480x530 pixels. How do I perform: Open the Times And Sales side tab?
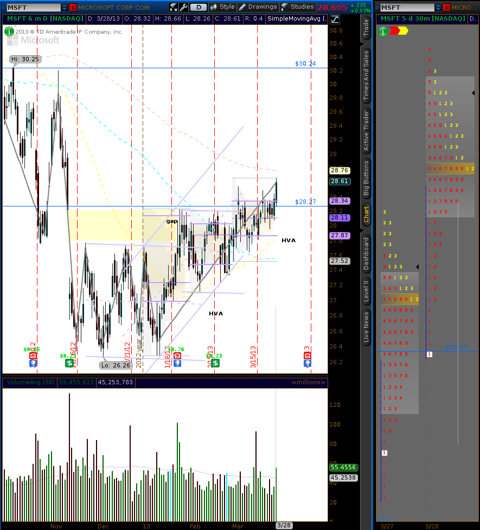(366, 76)
